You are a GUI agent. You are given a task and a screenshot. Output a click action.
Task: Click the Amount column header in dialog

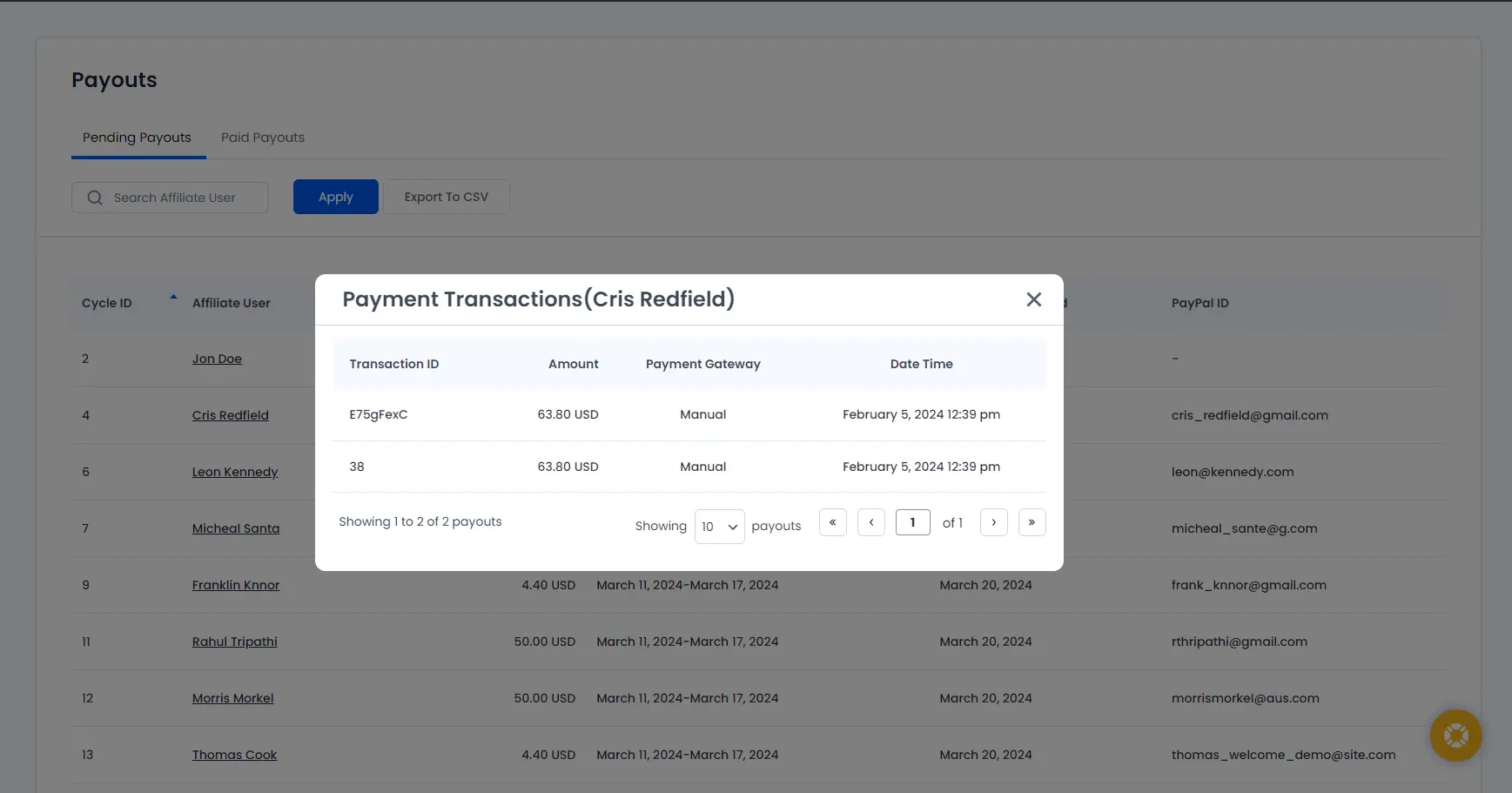pyautogui.click(x=574, y=364)
